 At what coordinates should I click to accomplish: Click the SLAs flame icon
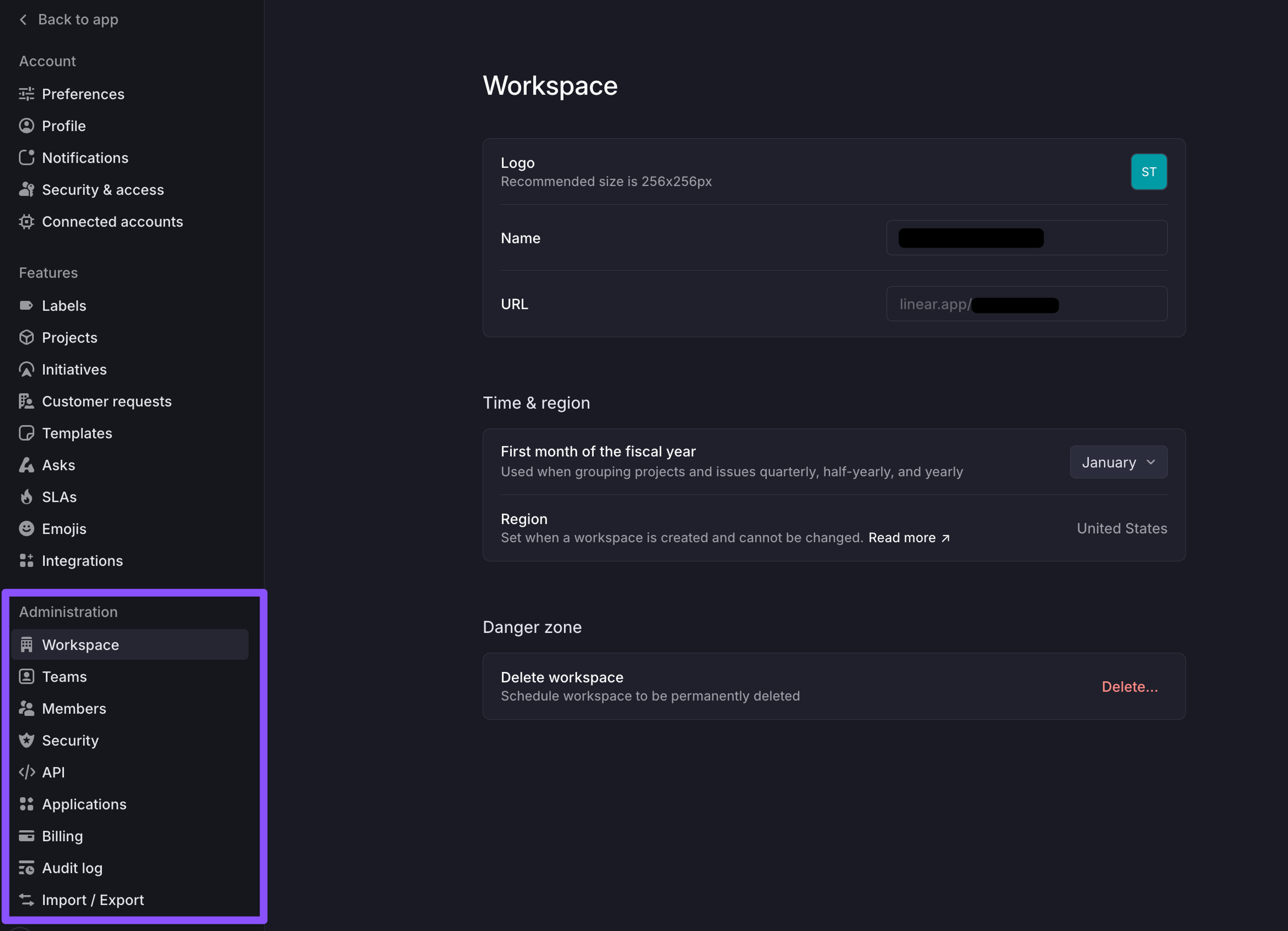pyautogui.click(x=26, y=497)
